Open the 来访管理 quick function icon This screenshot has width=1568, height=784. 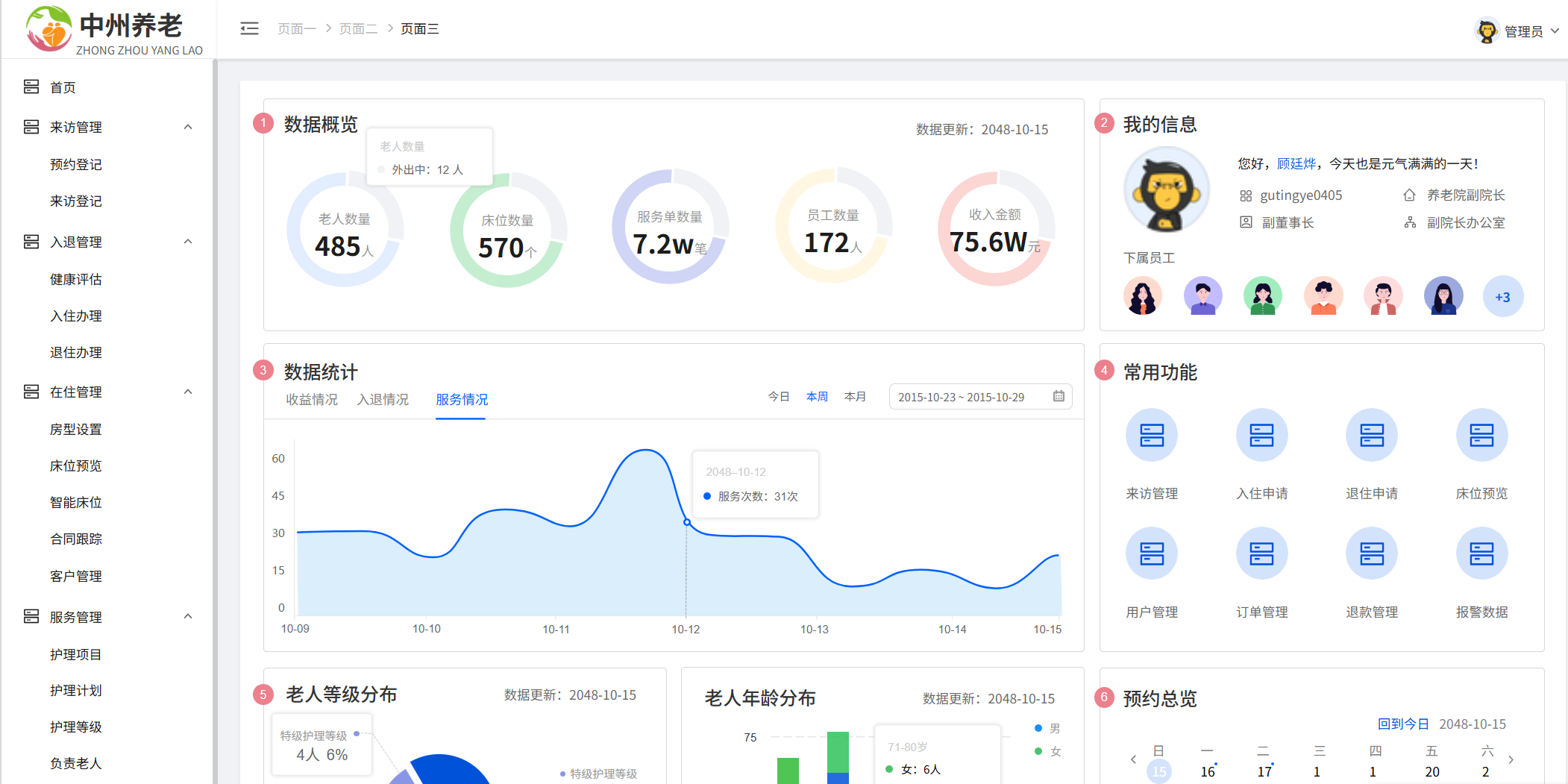tap(1151, 435)
